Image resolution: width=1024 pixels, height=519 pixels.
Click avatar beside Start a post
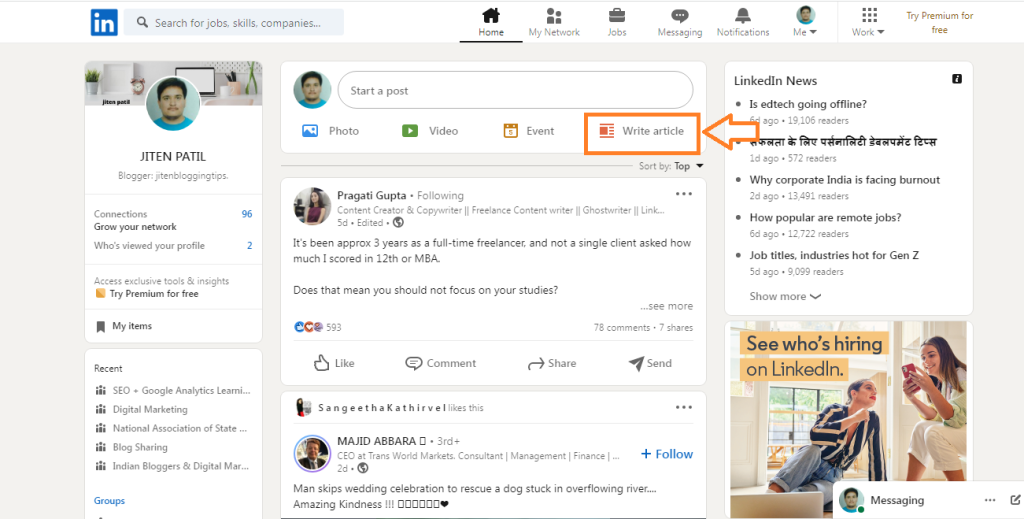tap(312, 90)
